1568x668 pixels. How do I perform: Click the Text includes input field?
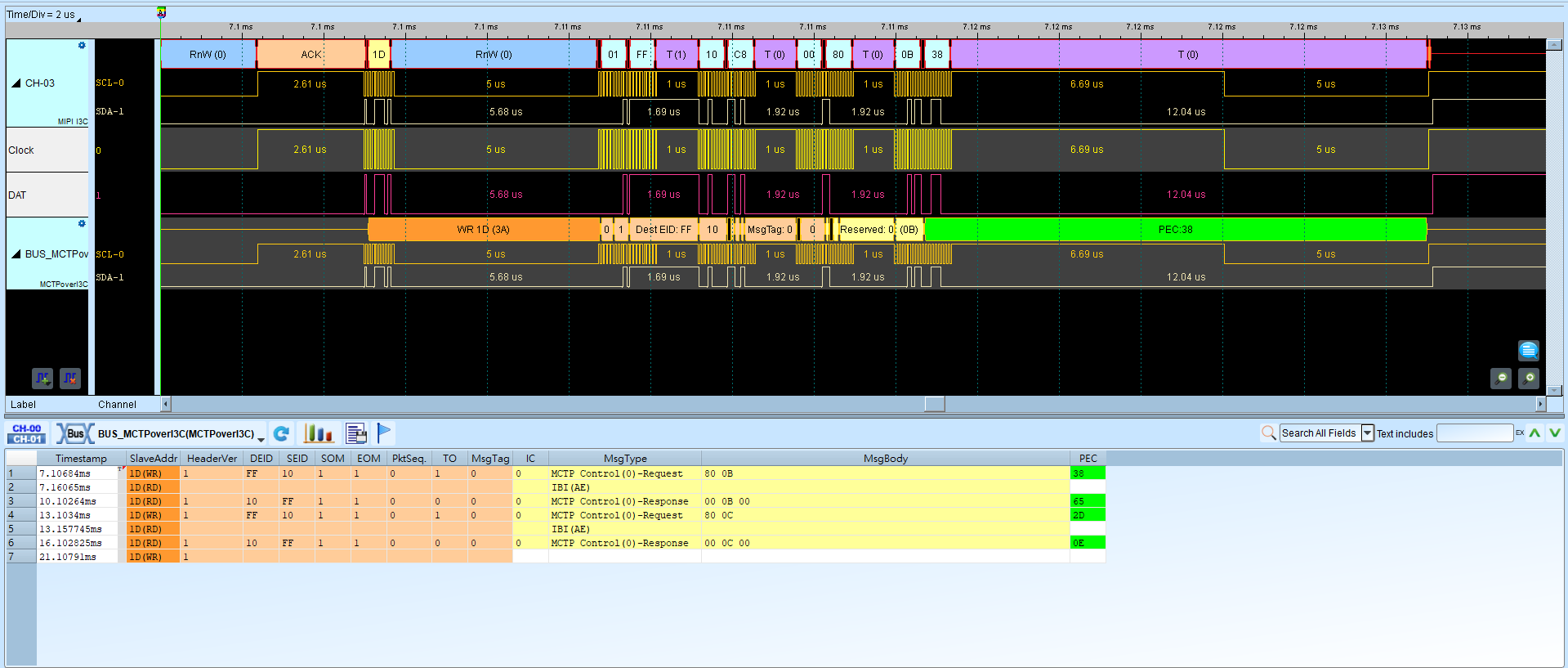coord(1475,433)
